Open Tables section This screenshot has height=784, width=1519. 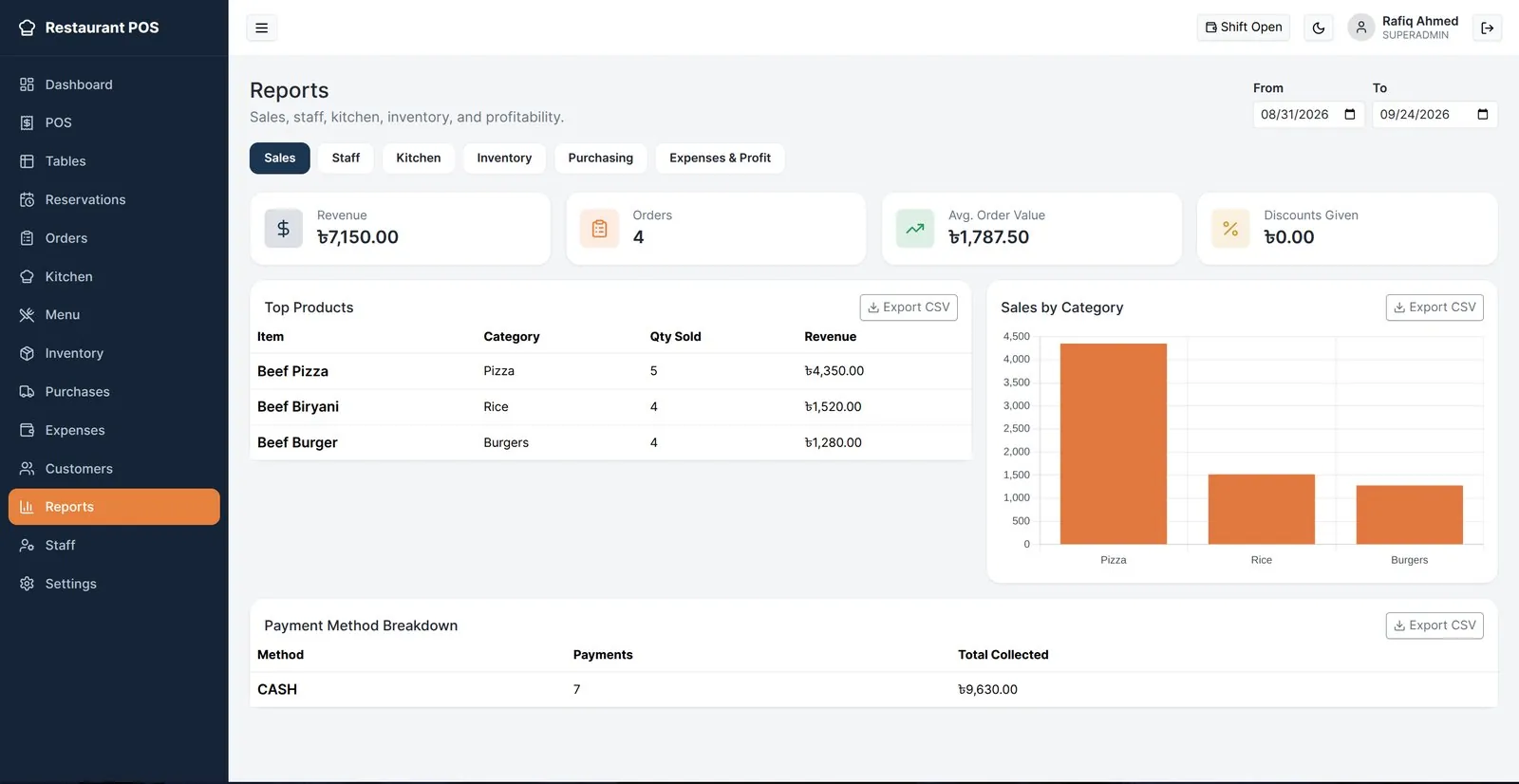coord(114,161)
